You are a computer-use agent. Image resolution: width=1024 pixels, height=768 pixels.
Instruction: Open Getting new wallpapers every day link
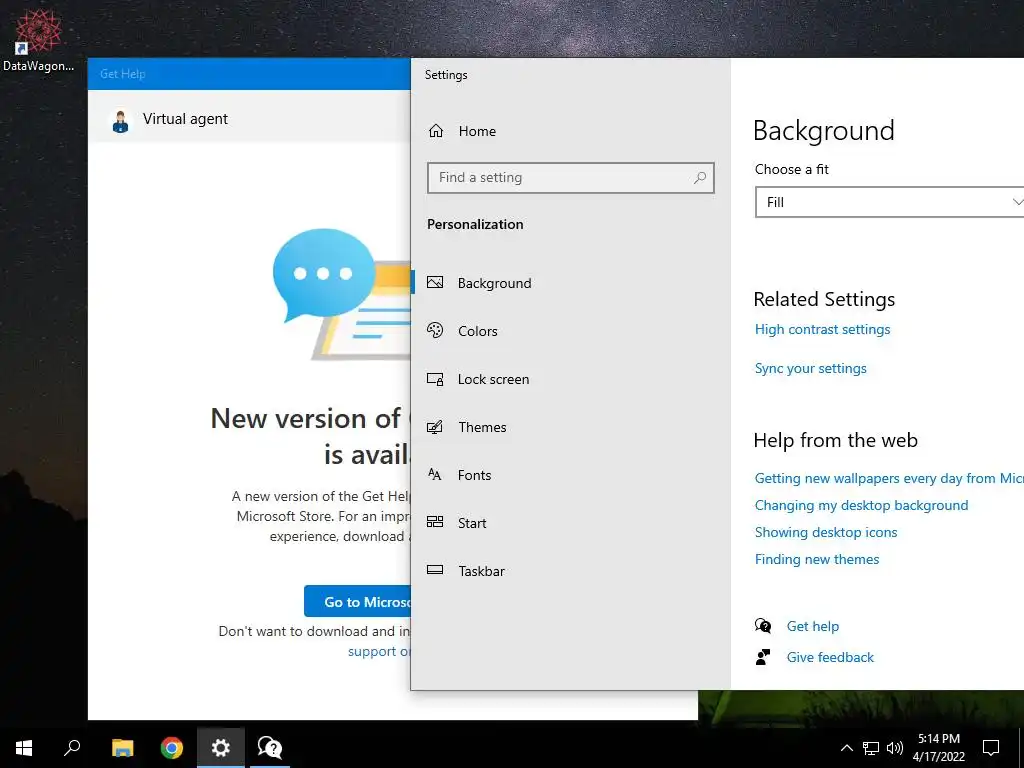pyautogui.click(x=889, y=478)
